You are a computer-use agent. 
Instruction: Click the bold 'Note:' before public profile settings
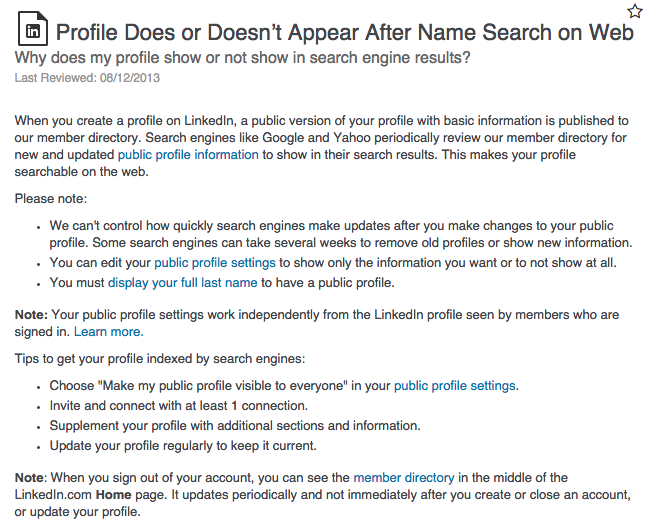pyautogui.click(x=31, y=315)
